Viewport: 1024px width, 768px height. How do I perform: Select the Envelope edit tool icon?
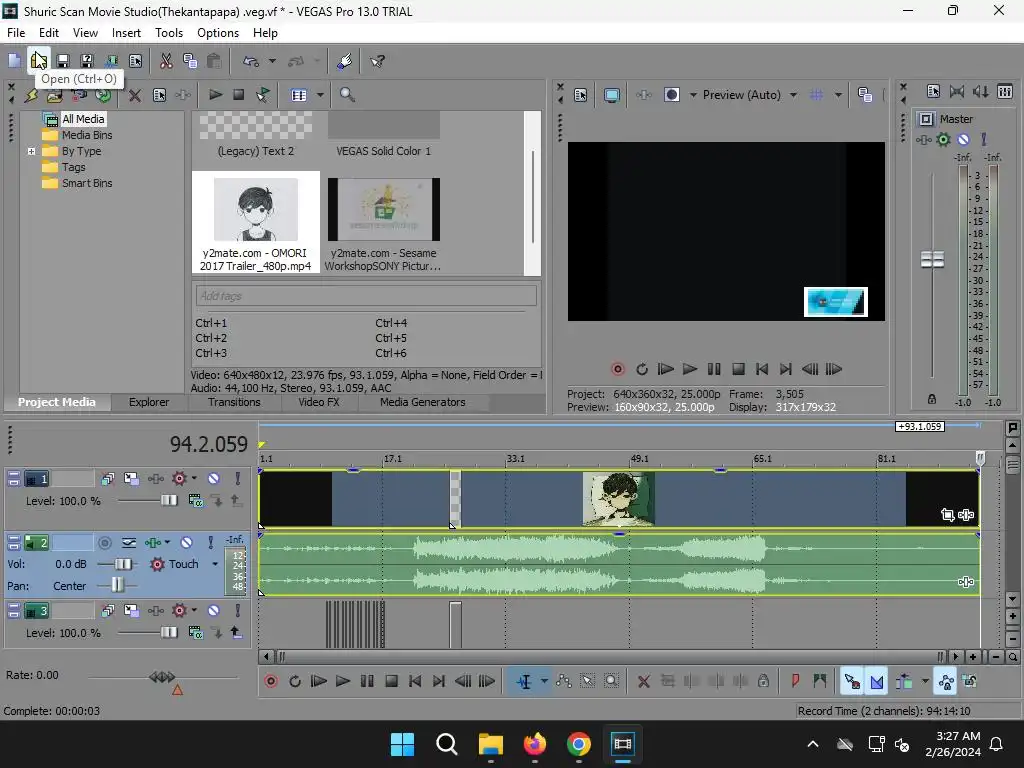tap(564, 681)
